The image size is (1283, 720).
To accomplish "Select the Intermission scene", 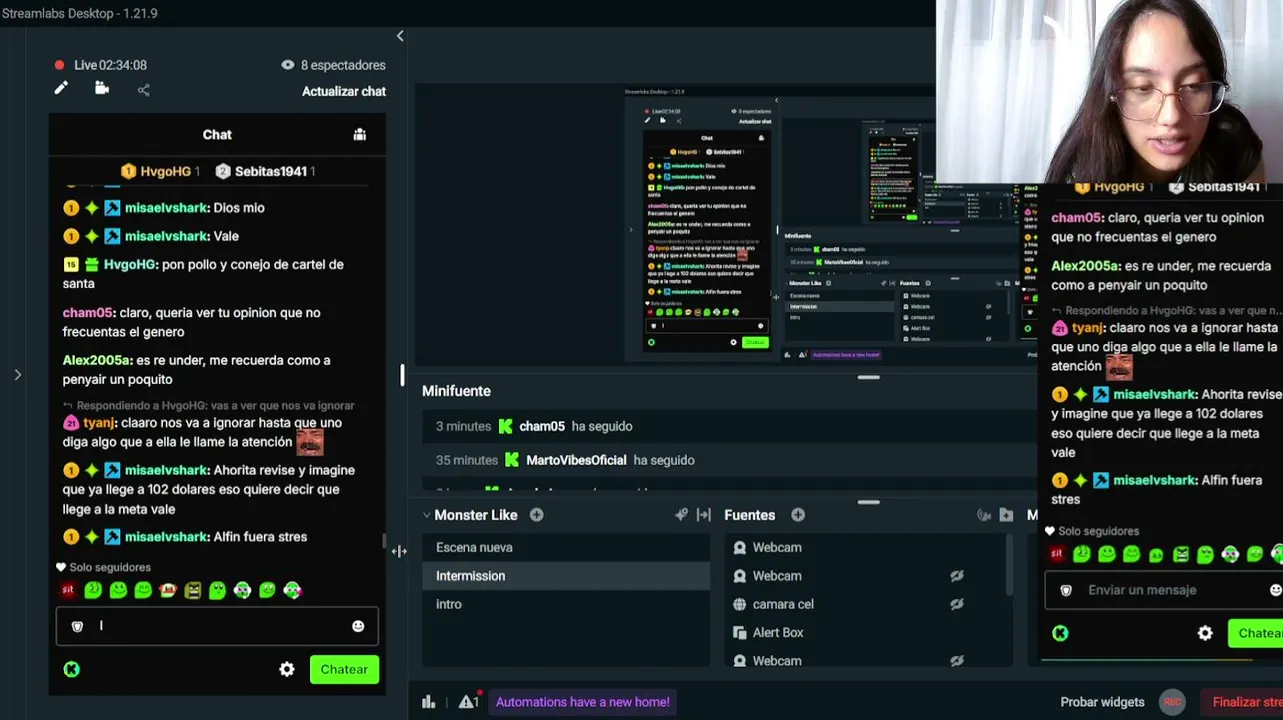I will coord(566,576).
